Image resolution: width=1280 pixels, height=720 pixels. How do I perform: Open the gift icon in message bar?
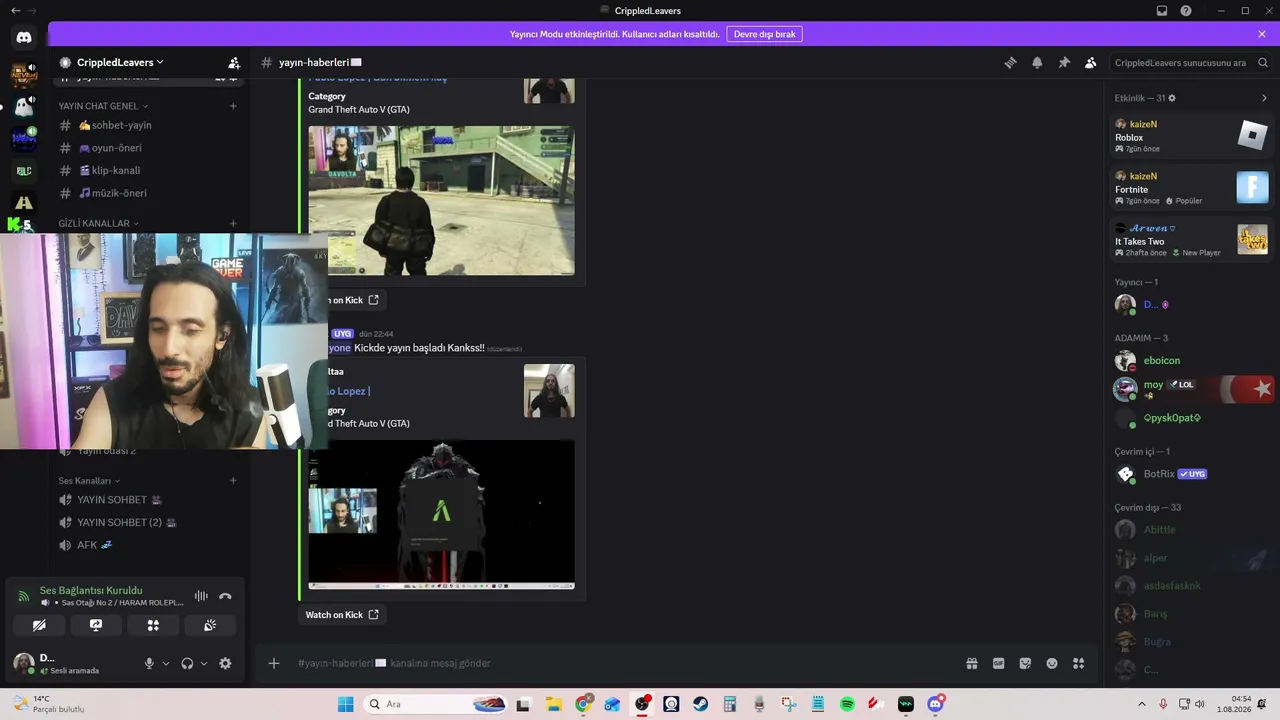971,663
